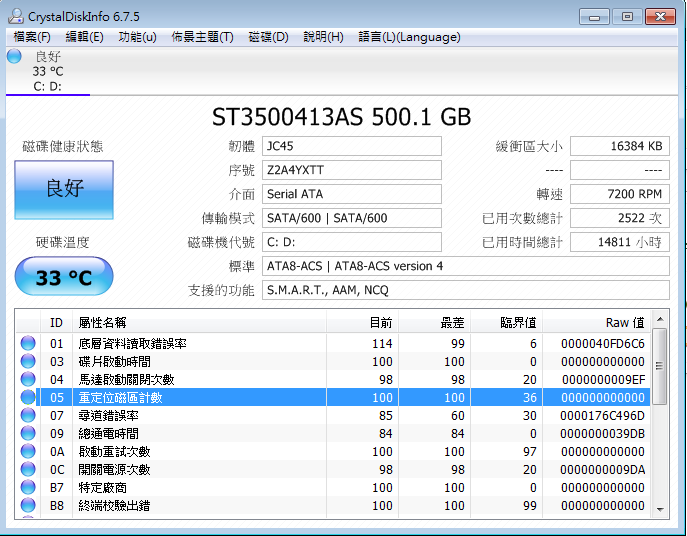Click the ID column header

pyautogui.click(x=57, y=323)
